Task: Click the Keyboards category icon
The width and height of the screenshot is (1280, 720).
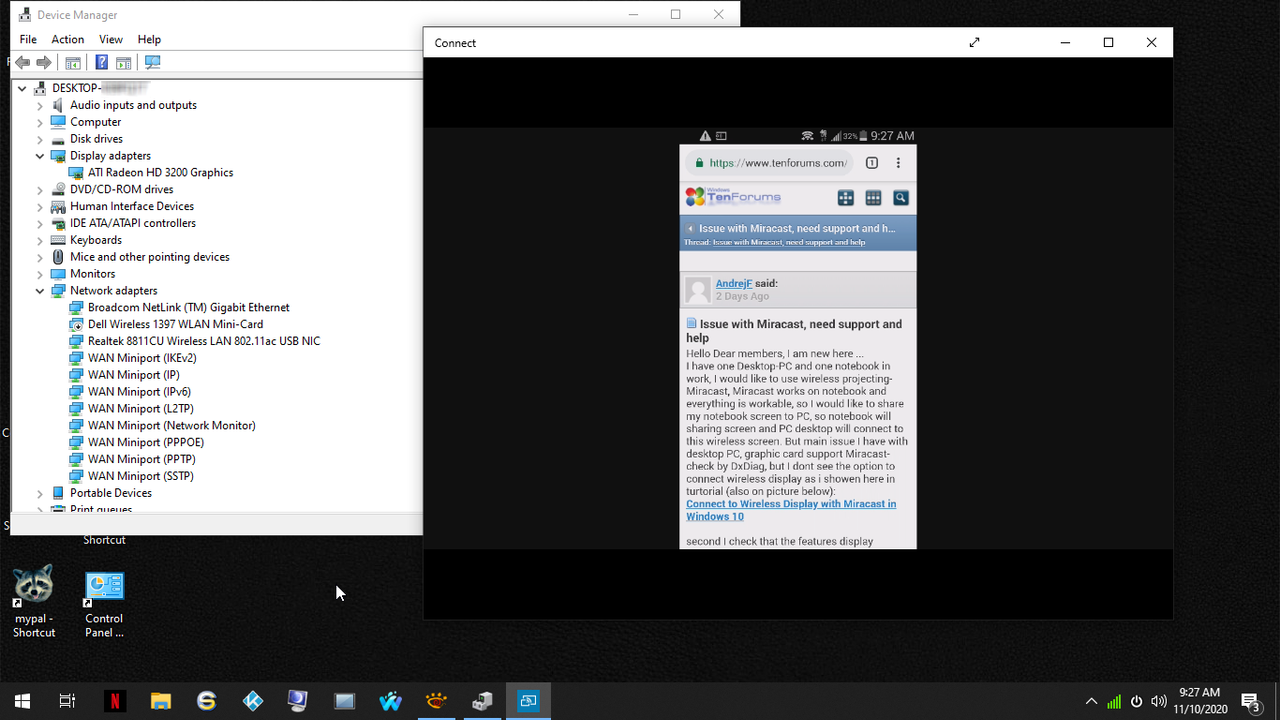Action: (x=58, y=240)
